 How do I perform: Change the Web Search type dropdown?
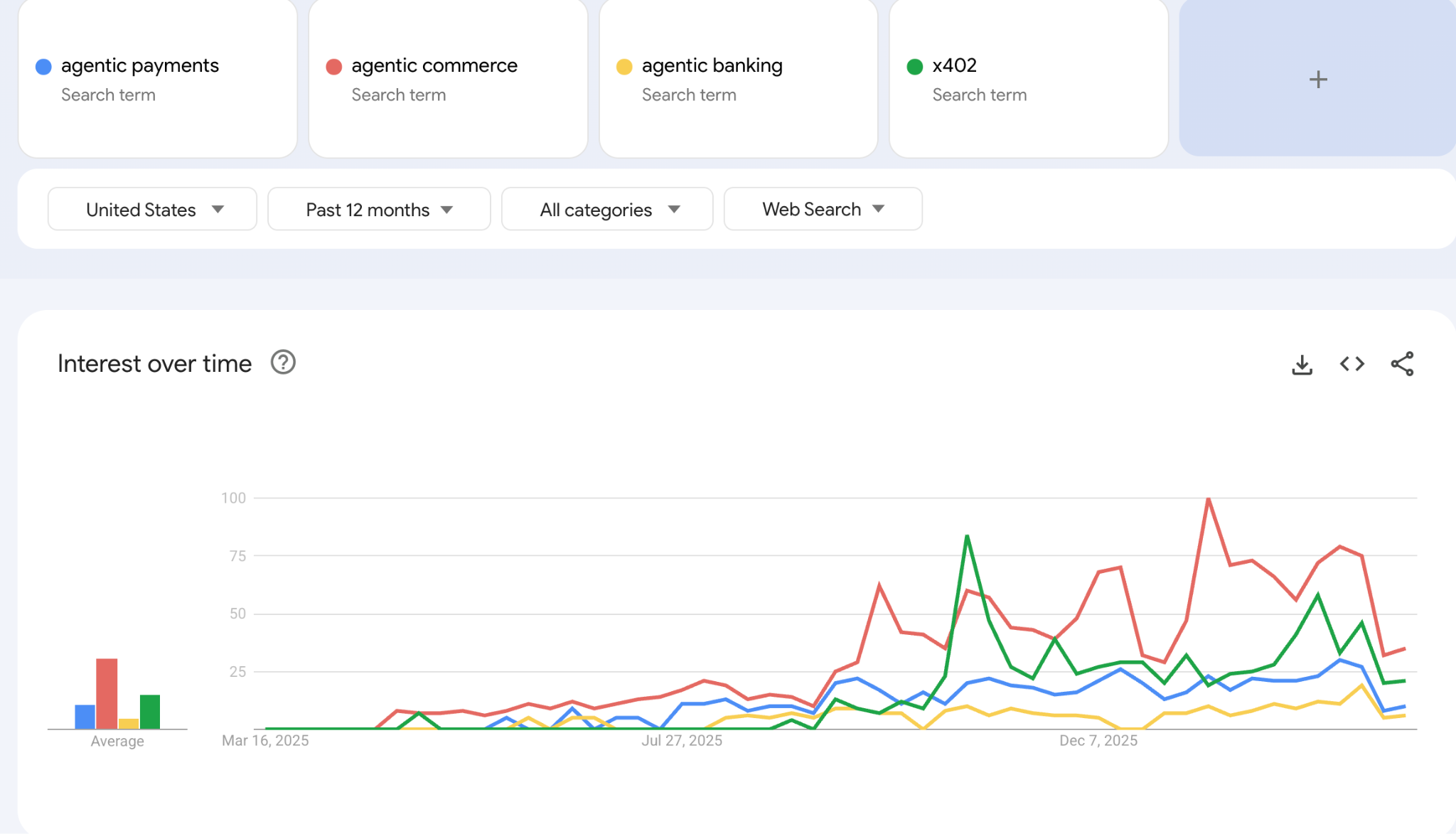(x=823, y=209)
